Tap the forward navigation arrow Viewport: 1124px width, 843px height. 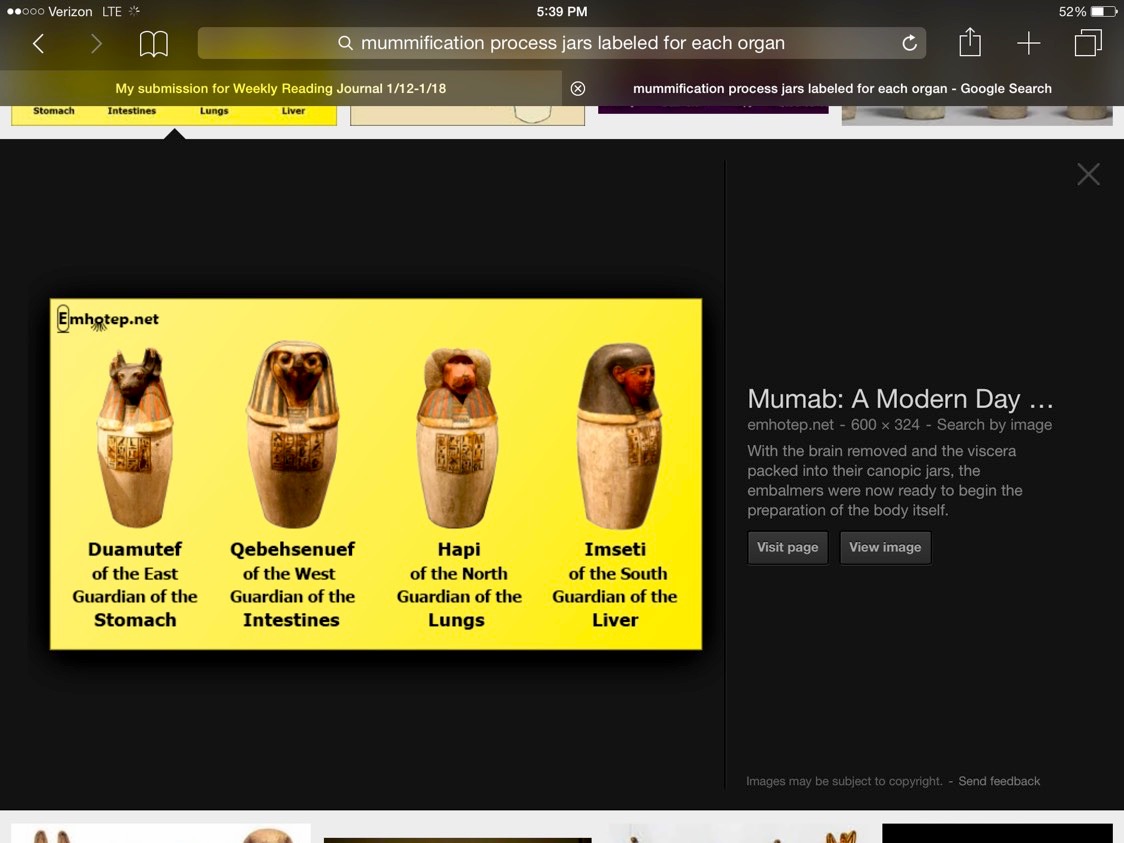coord(96,43)
